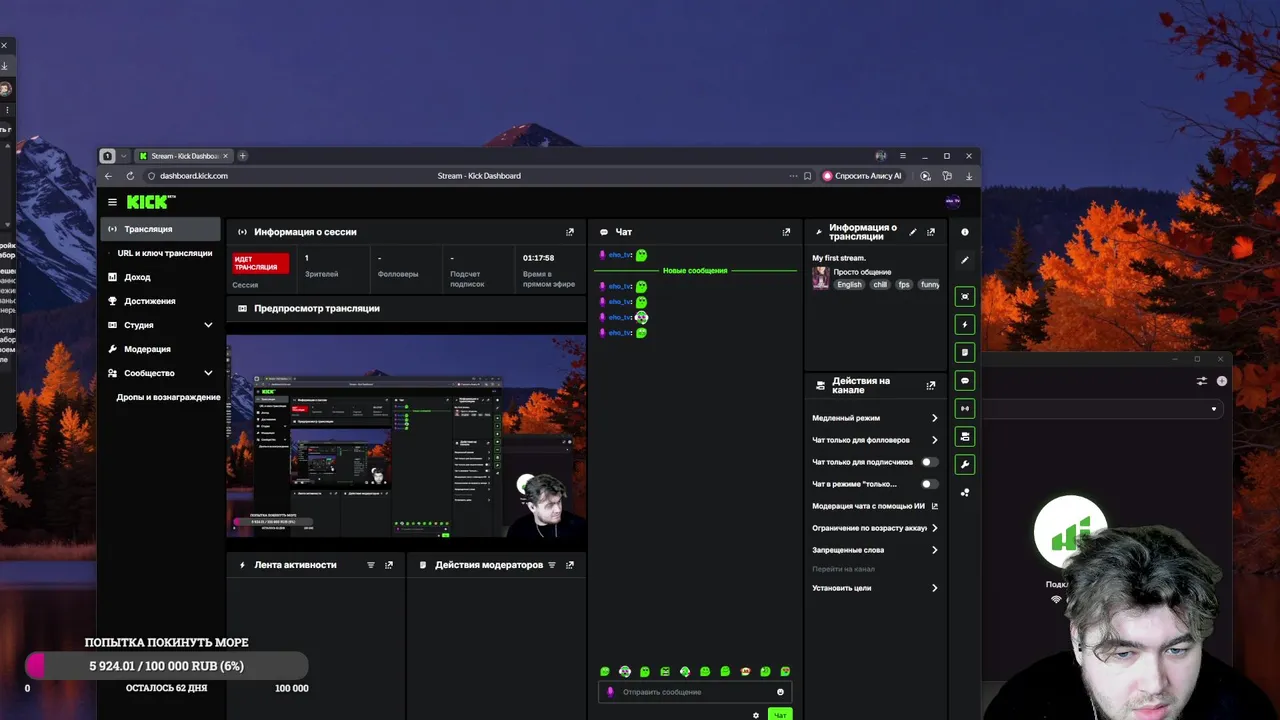Open Модерация in sidebar

tap(160, 349)
